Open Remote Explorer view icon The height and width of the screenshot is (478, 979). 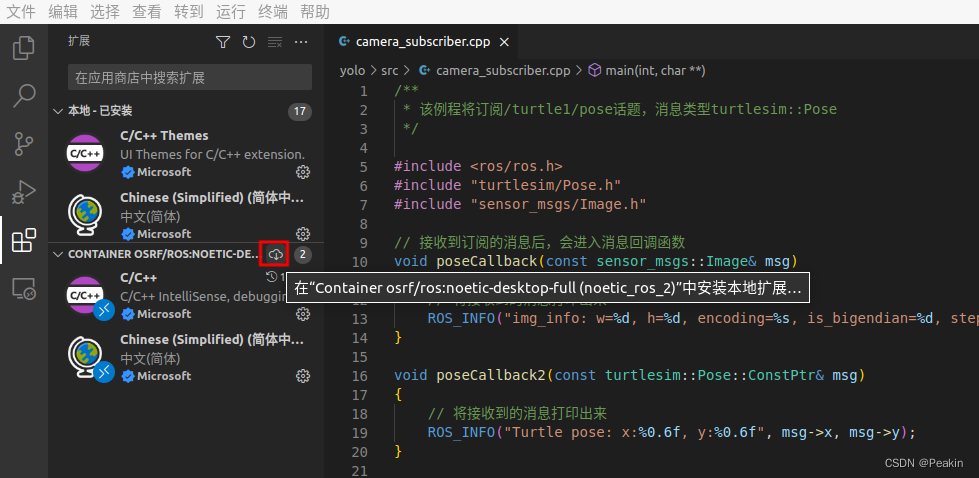point(24,288)
